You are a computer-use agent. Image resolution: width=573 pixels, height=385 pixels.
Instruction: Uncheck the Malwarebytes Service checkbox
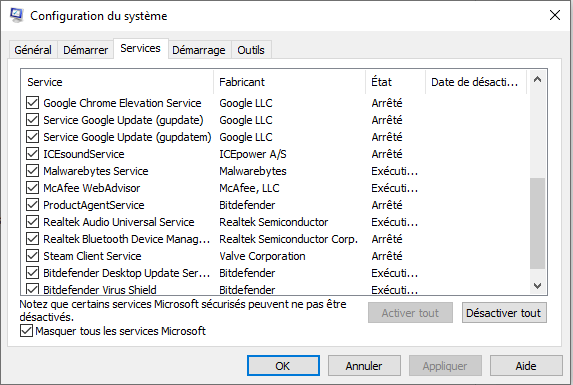click(33, 171)
